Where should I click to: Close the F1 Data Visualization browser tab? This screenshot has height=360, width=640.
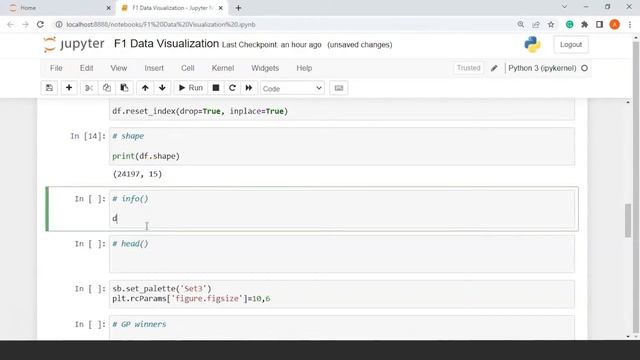click(x=221, y=8)
